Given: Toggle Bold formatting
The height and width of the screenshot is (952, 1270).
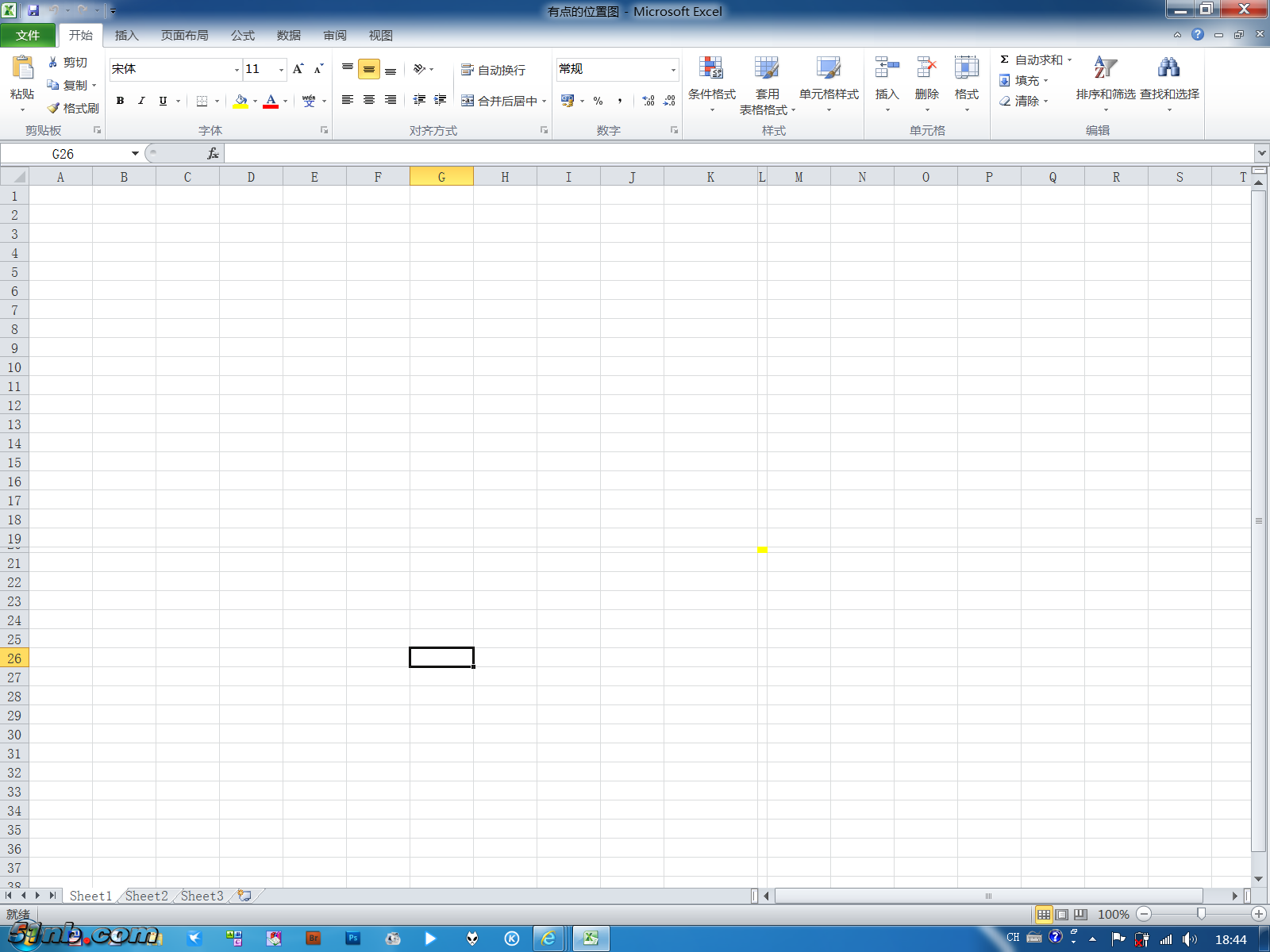Looking at the screenshot, I should click(x=120, y=101).
